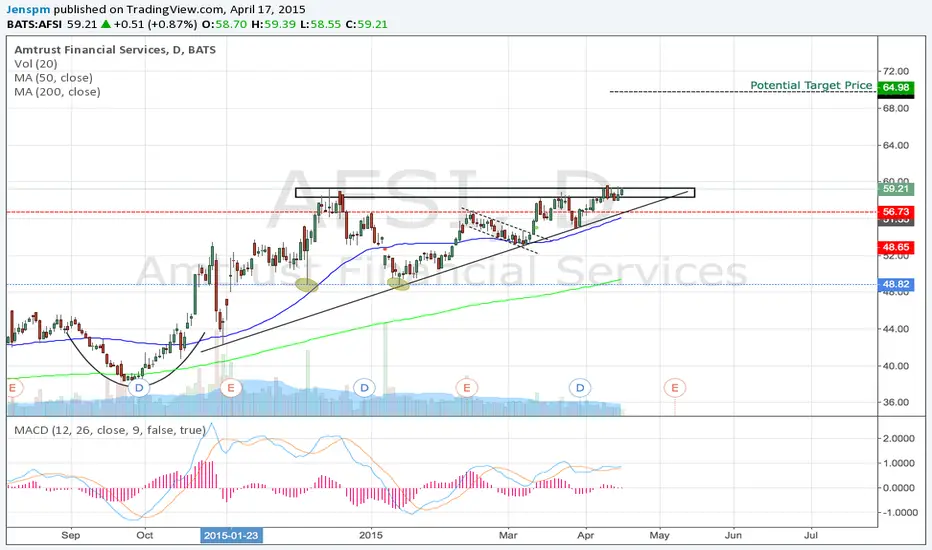Click the green up-triangle beside the +0.51 change

pyautogui.click(x=105, y=24)
